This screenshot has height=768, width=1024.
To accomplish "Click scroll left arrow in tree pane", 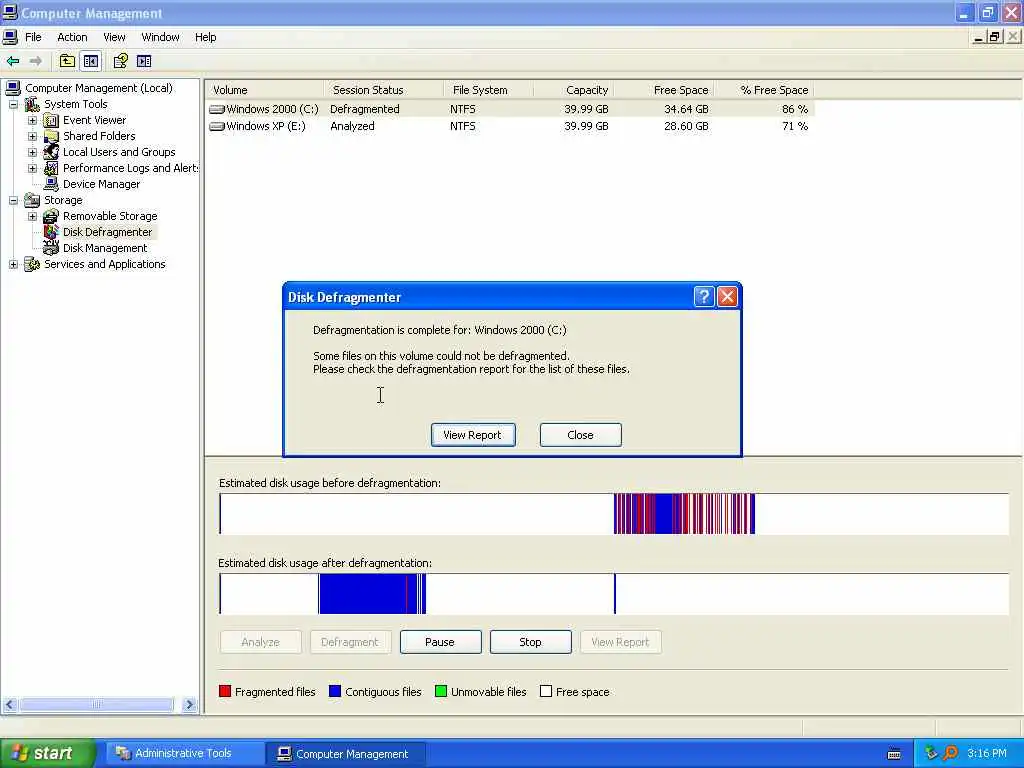I will pyautogui.click(x=9, y=705).
